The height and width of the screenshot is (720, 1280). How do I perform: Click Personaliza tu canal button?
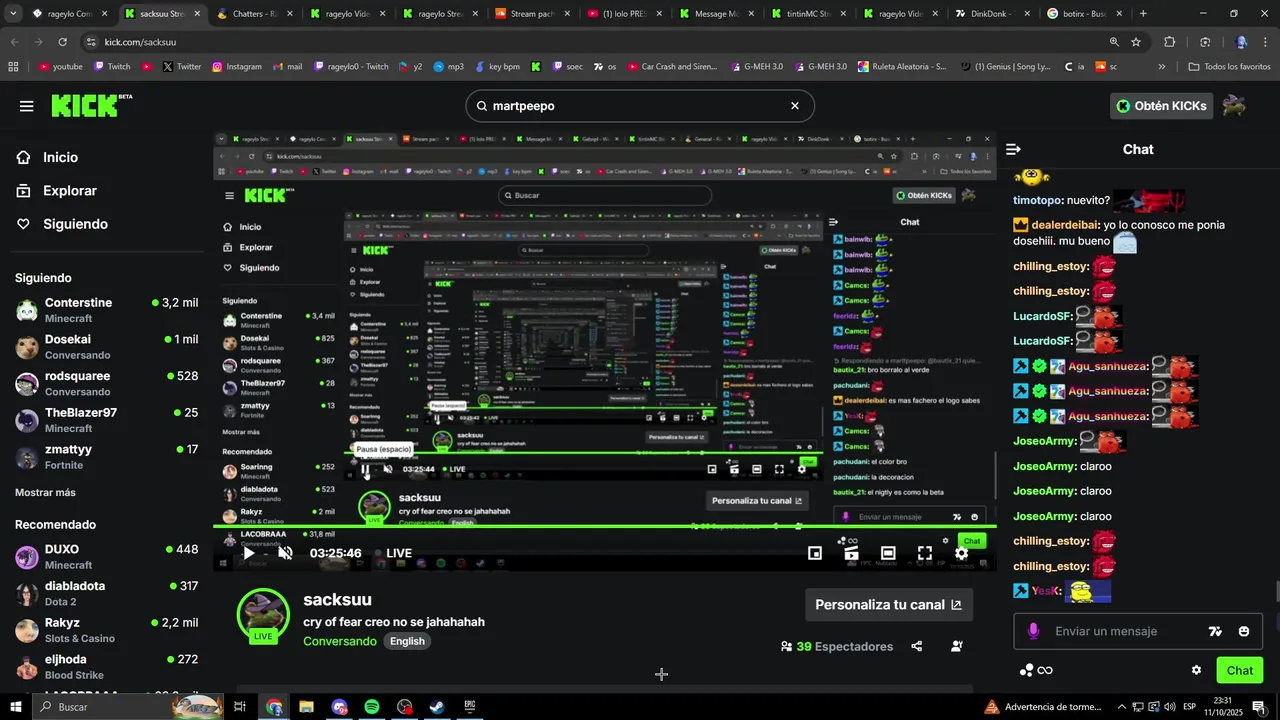pos(888,605)
